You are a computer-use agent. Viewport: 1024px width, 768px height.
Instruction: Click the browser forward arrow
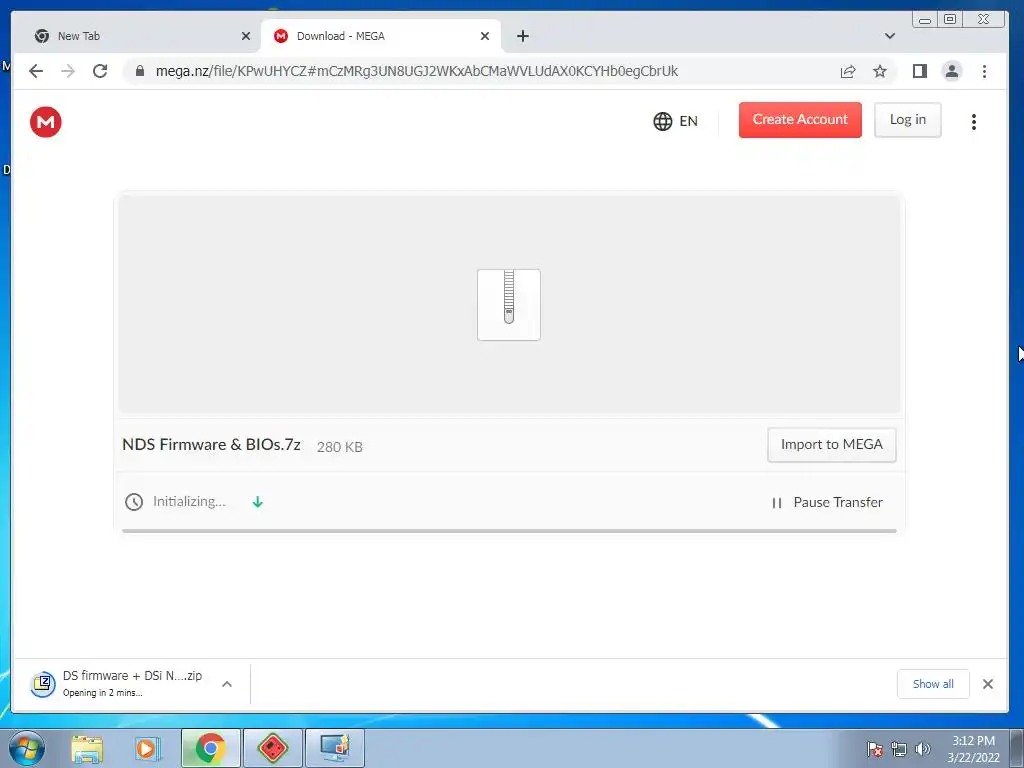point(68,71)
